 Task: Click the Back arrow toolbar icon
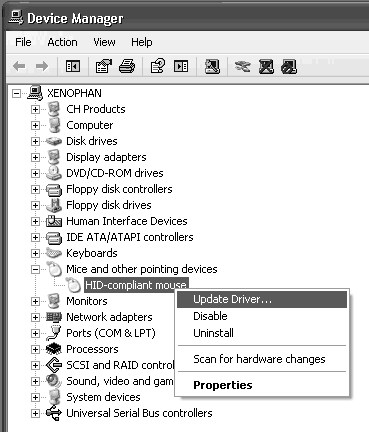tap(19, 66)
